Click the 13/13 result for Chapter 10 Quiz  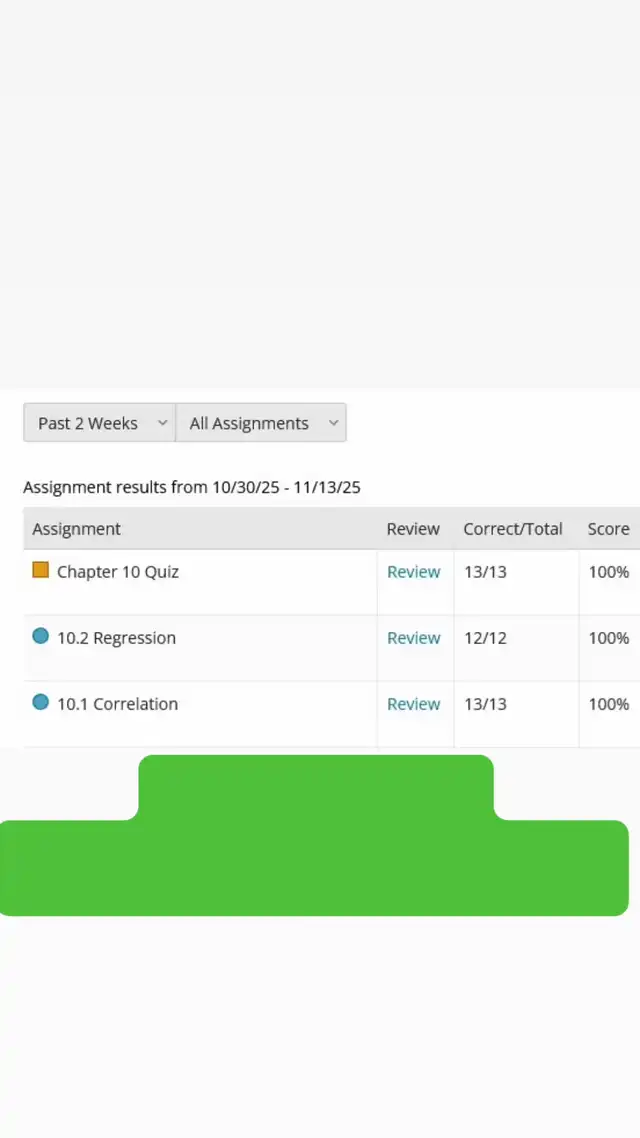pyautogui.click(x=485, y=572)
